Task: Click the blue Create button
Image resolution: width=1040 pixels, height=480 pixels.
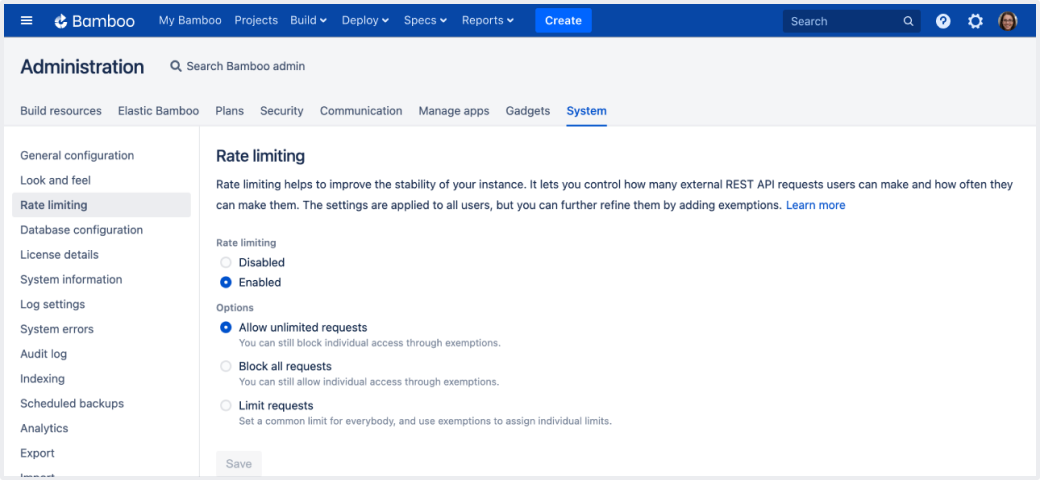Action: coord(563,21)
